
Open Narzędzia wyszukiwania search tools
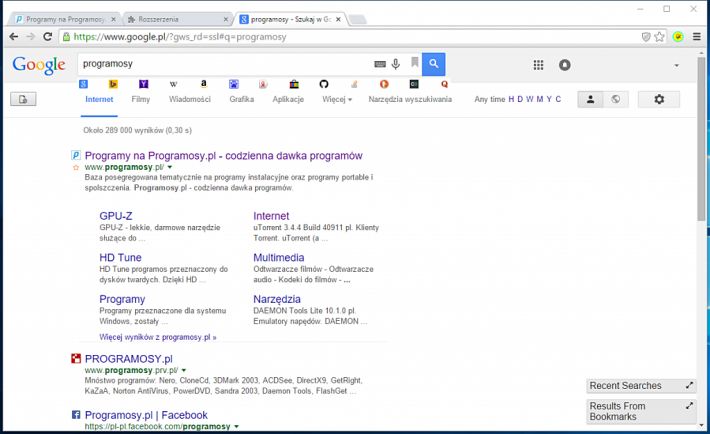click(x=410, y=99)
